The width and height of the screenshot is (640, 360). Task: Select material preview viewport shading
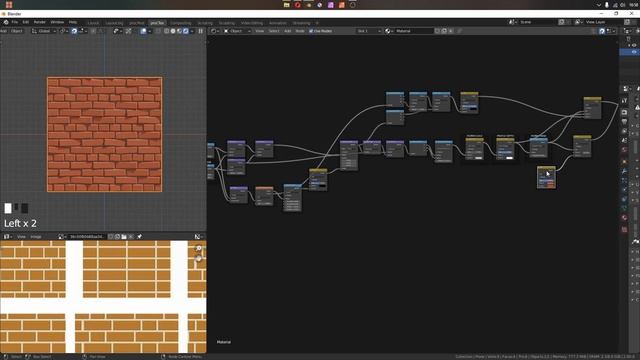pyautogui.click(x=180, y=31)
